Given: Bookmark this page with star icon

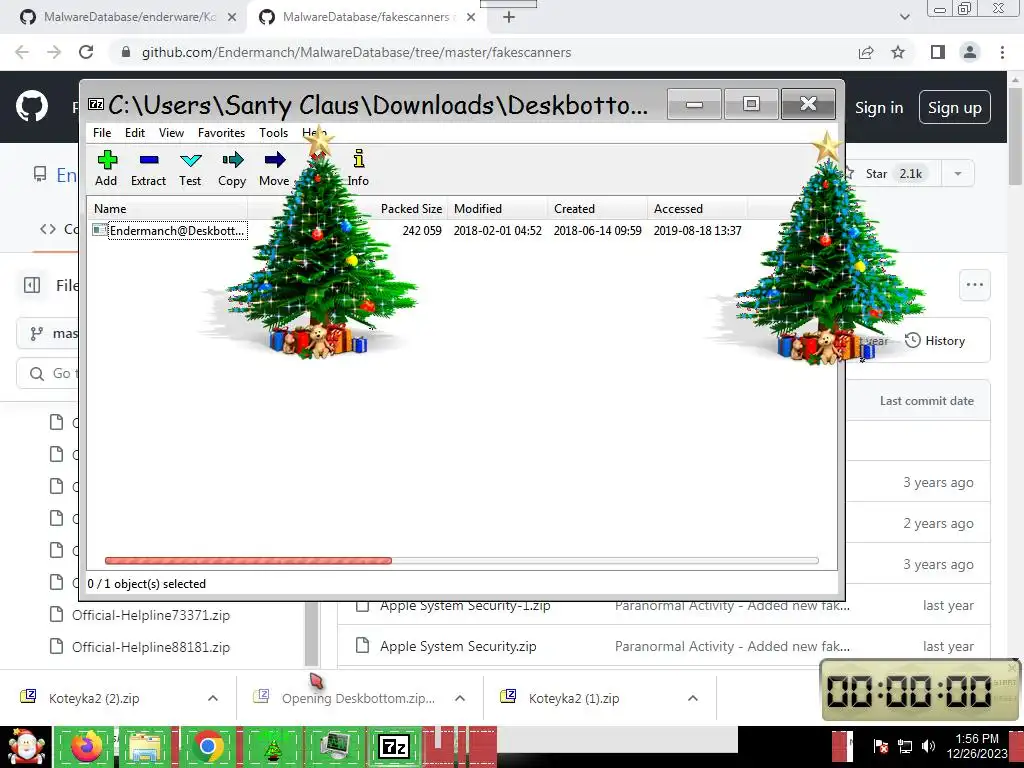Looking at the screenshot, I should coord(898,52).
